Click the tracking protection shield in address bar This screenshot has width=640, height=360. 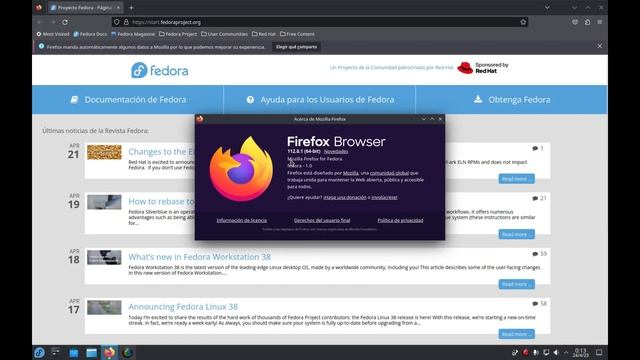tap(117, 22)
